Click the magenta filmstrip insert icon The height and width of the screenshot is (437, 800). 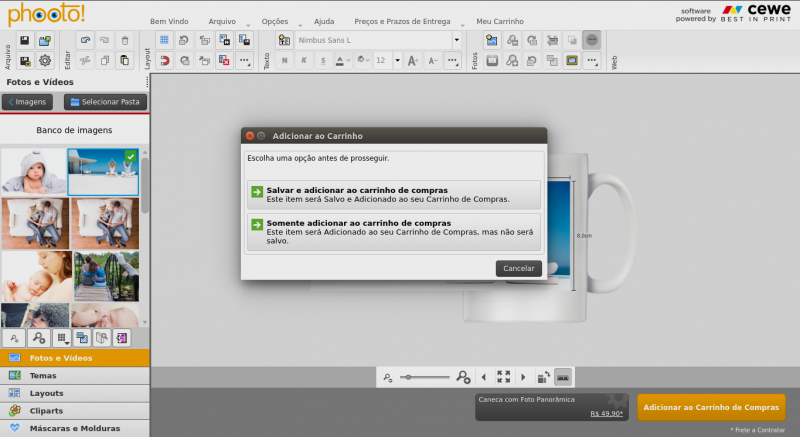(122, 338)
